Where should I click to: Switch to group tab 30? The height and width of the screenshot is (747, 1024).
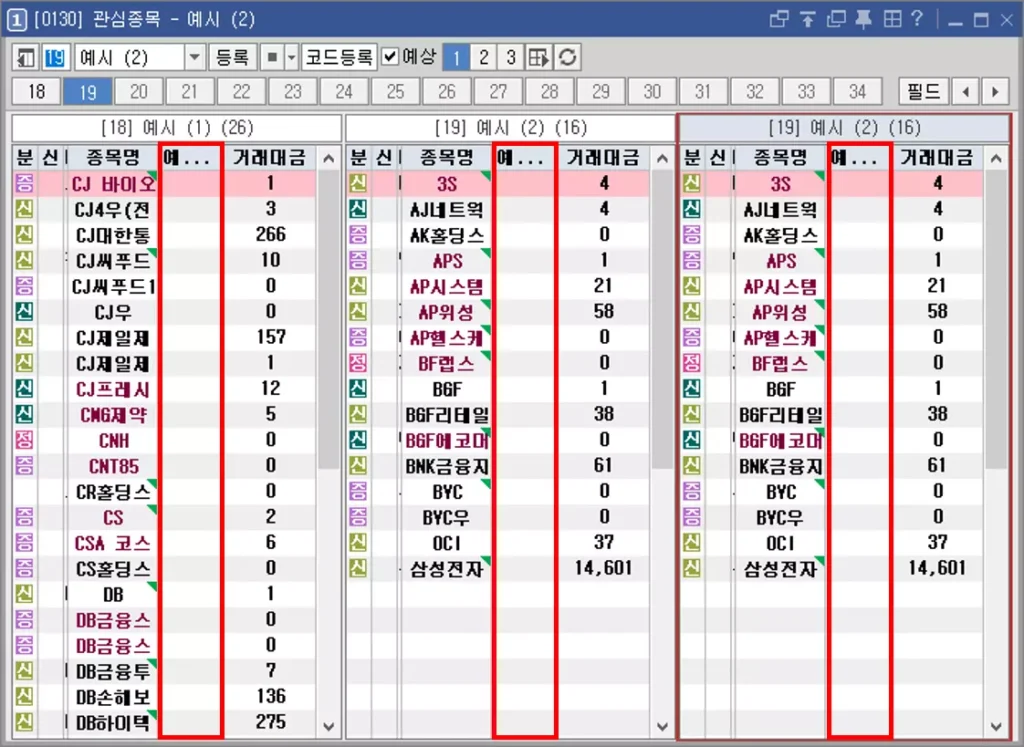(652, 91)
